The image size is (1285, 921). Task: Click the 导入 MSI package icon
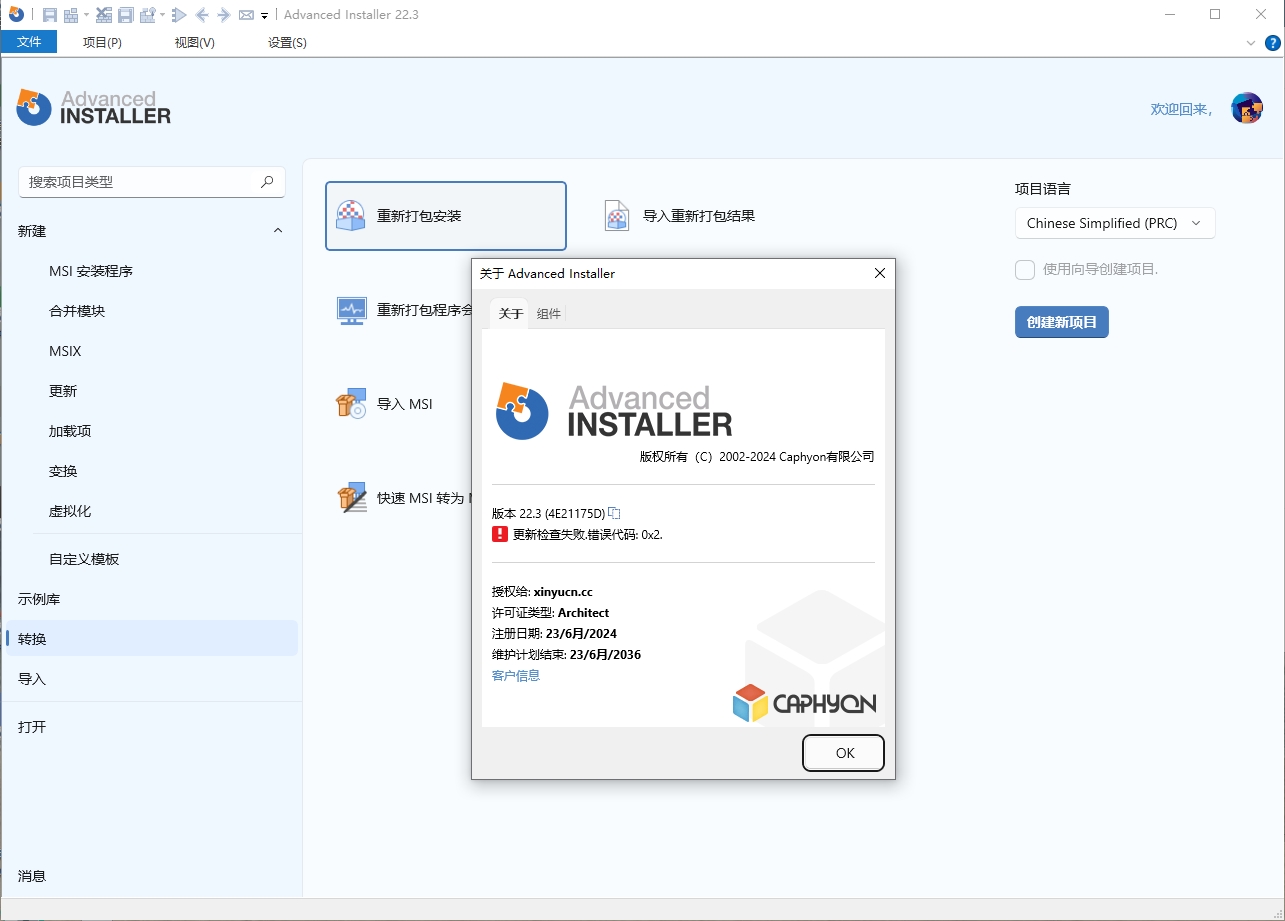point(351,404)
